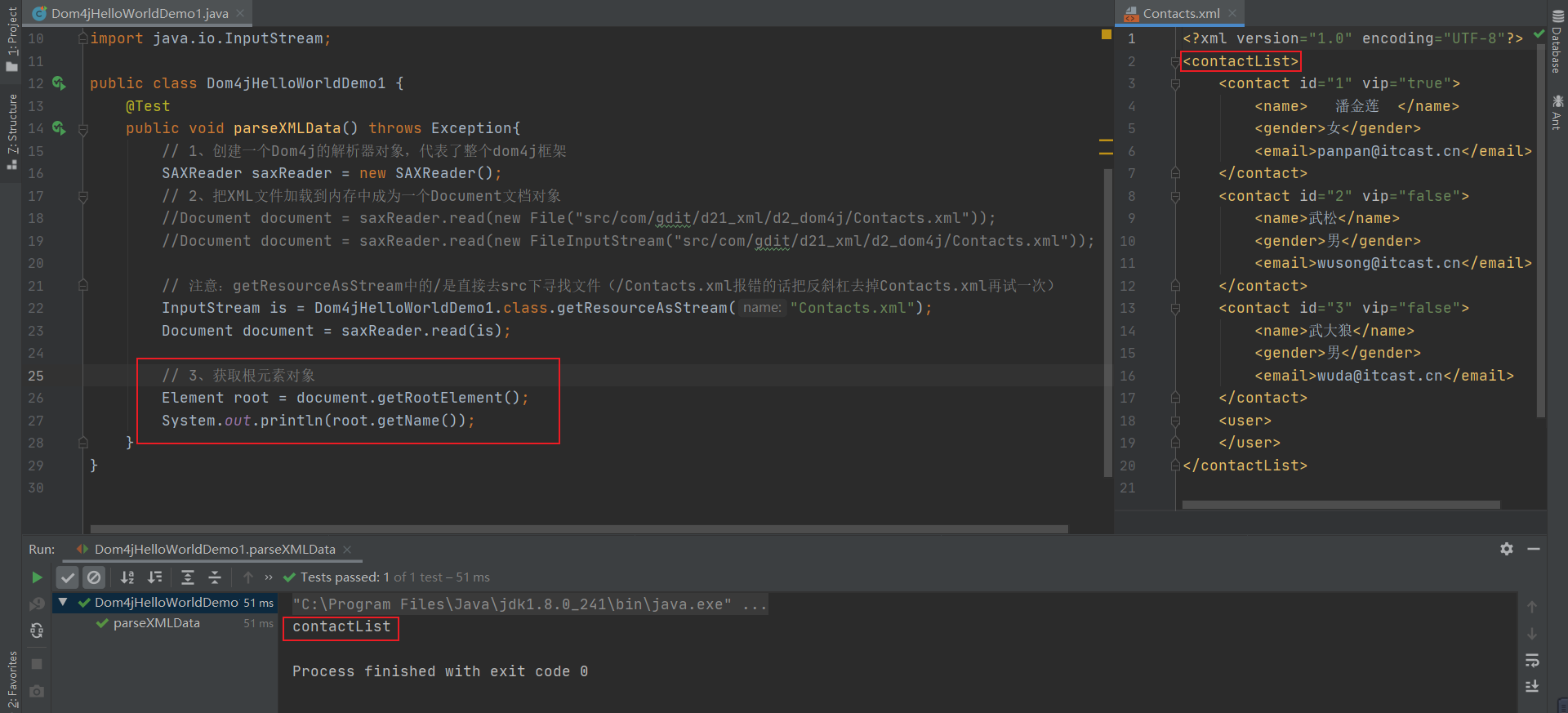
Task: Click the scroll-to-end icon in console
Action: pos(1532,686)
